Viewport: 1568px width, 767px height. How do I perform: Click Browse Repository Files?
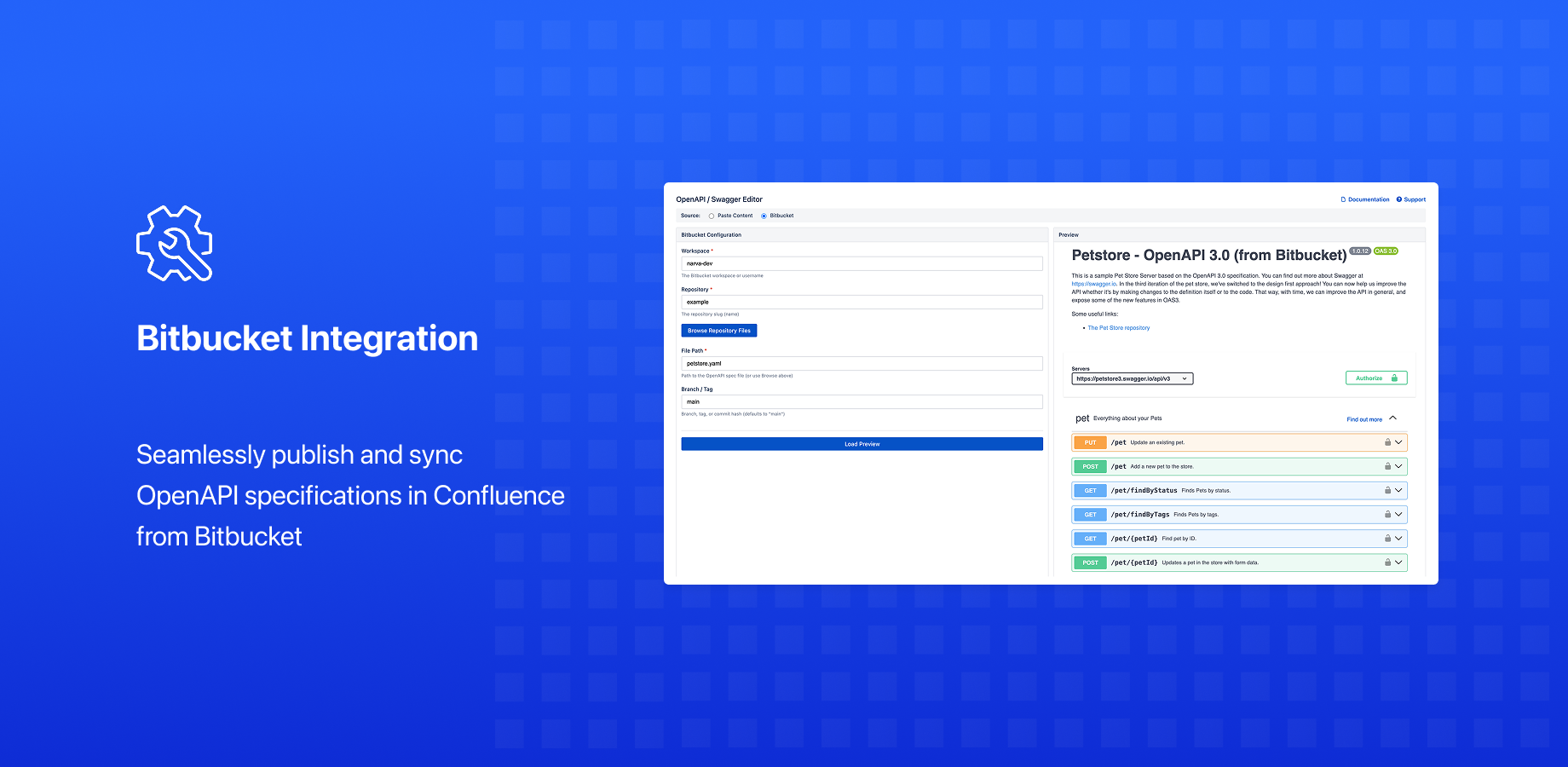point(718,330)
